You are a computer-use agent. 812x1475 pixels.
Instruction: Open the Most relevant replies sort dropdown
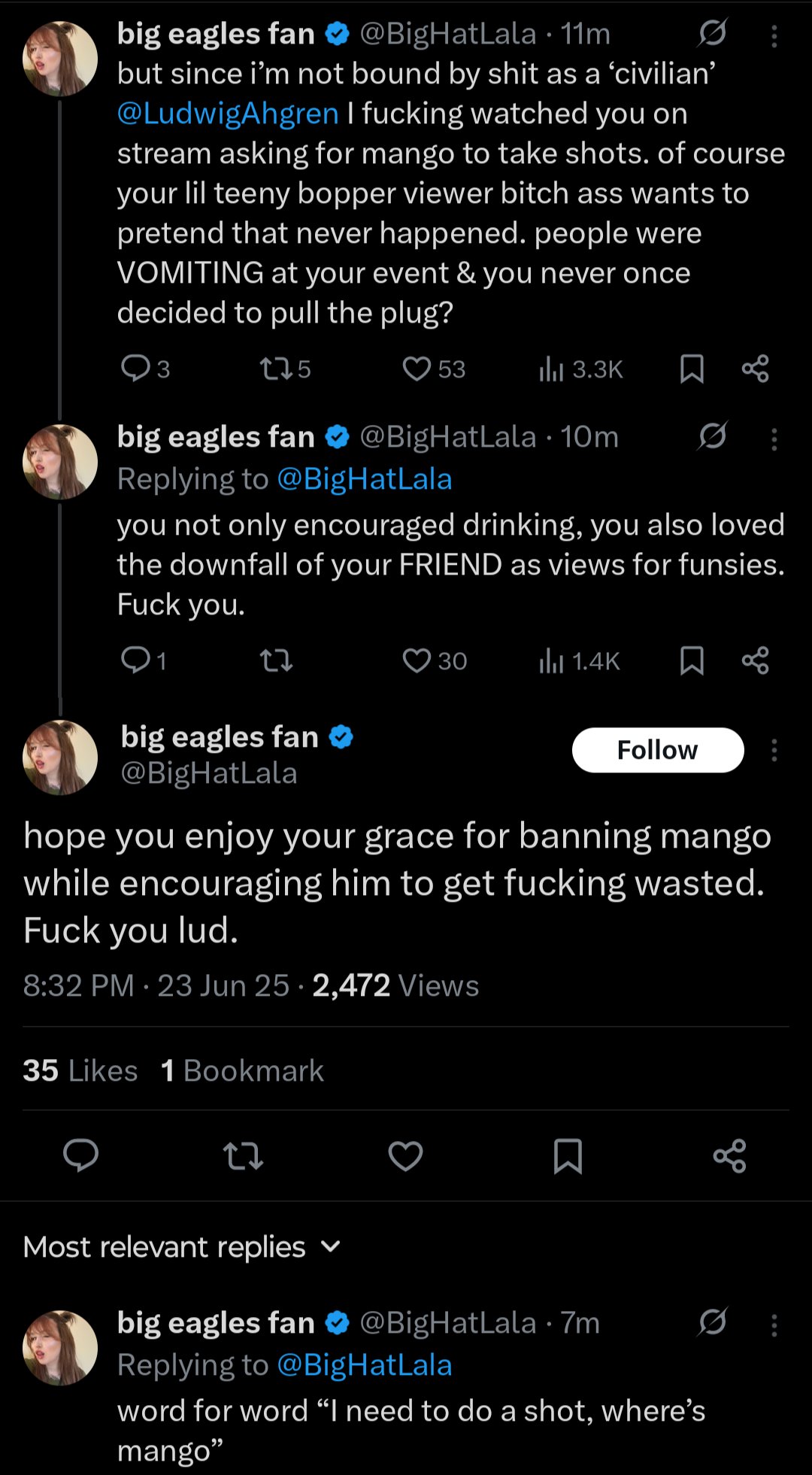pos(182,1246)
